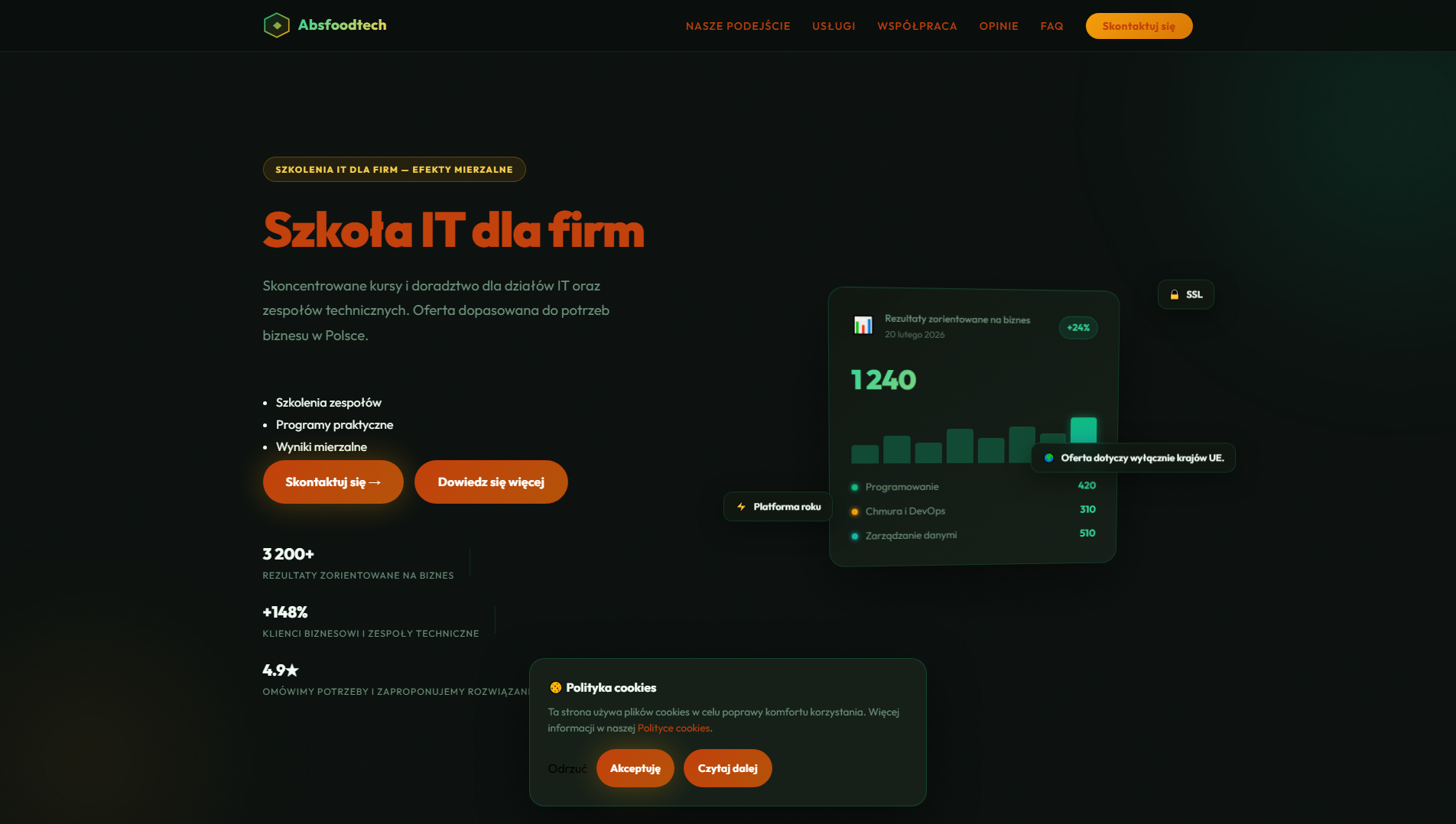The image size is (1456, 824).
Task: Click the highlighted last chart bar
Action: pyautogui.click(x=1083, y=431)
